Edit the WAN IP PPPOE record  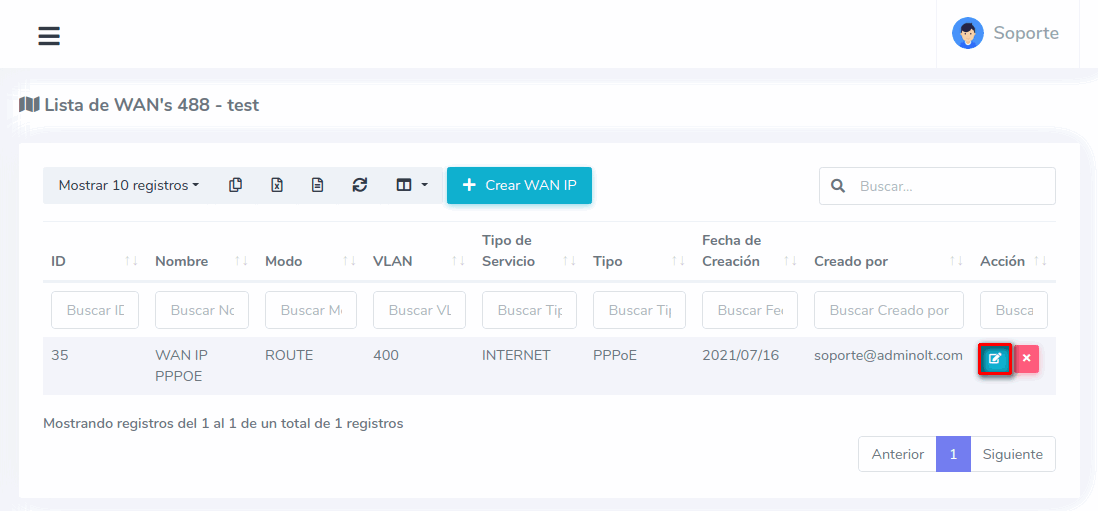[x=994, y=359]
